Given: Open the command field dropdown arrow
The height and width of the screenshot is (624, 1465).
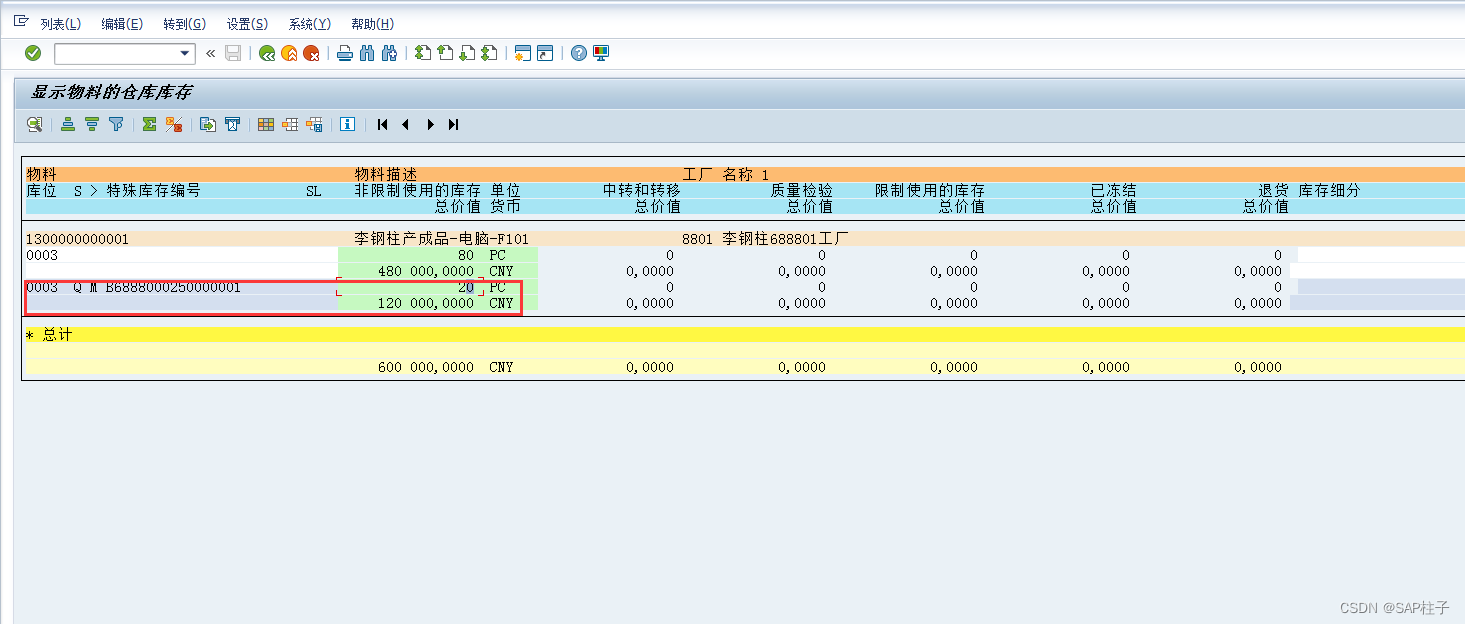Looking at the screenshot, I should [x=185, y=53].
